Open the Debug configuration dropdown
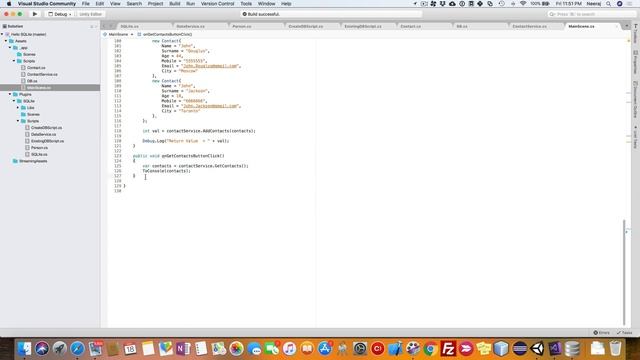The height and width of the screenshot is (360, 640). click(60, 14)
